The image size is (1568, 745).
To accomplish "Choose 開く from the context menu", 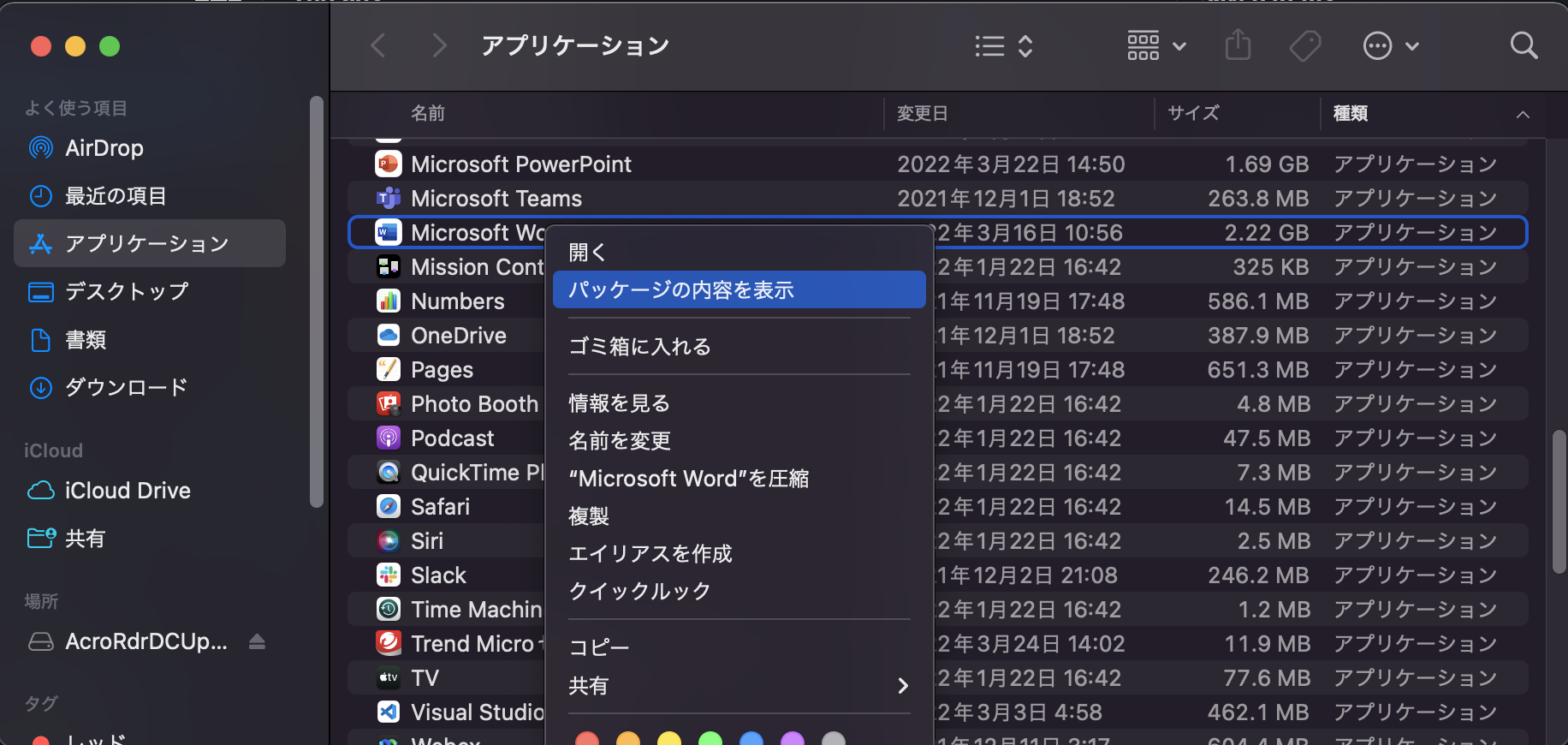I will point(739,252).
